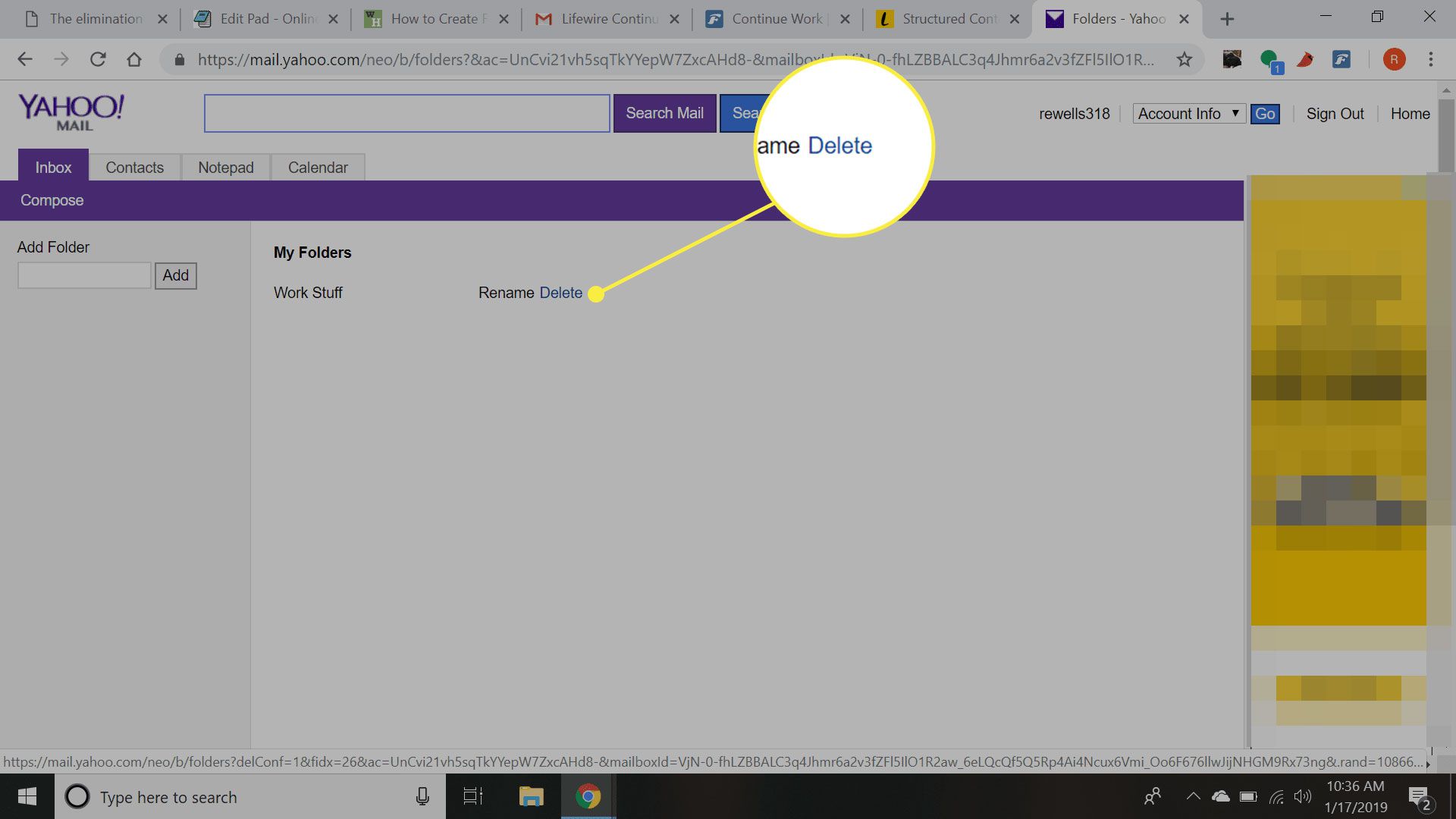Click the Compose mail icon

tap(51, 200)
